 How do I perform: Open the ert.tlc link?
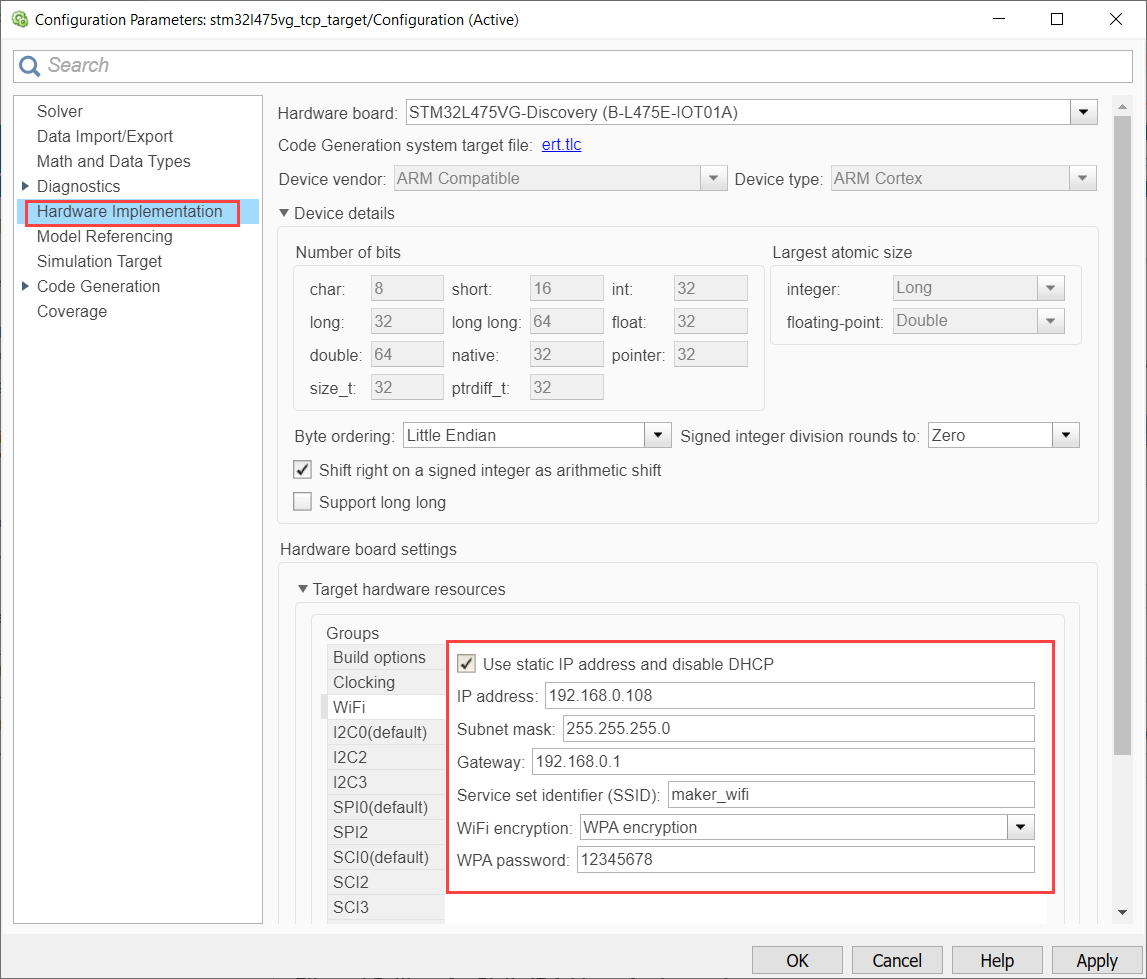561,145
